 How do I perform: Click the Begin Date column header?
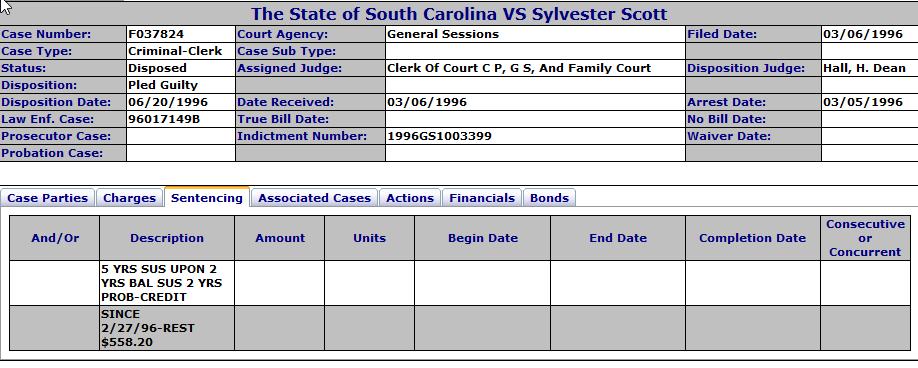482,238
